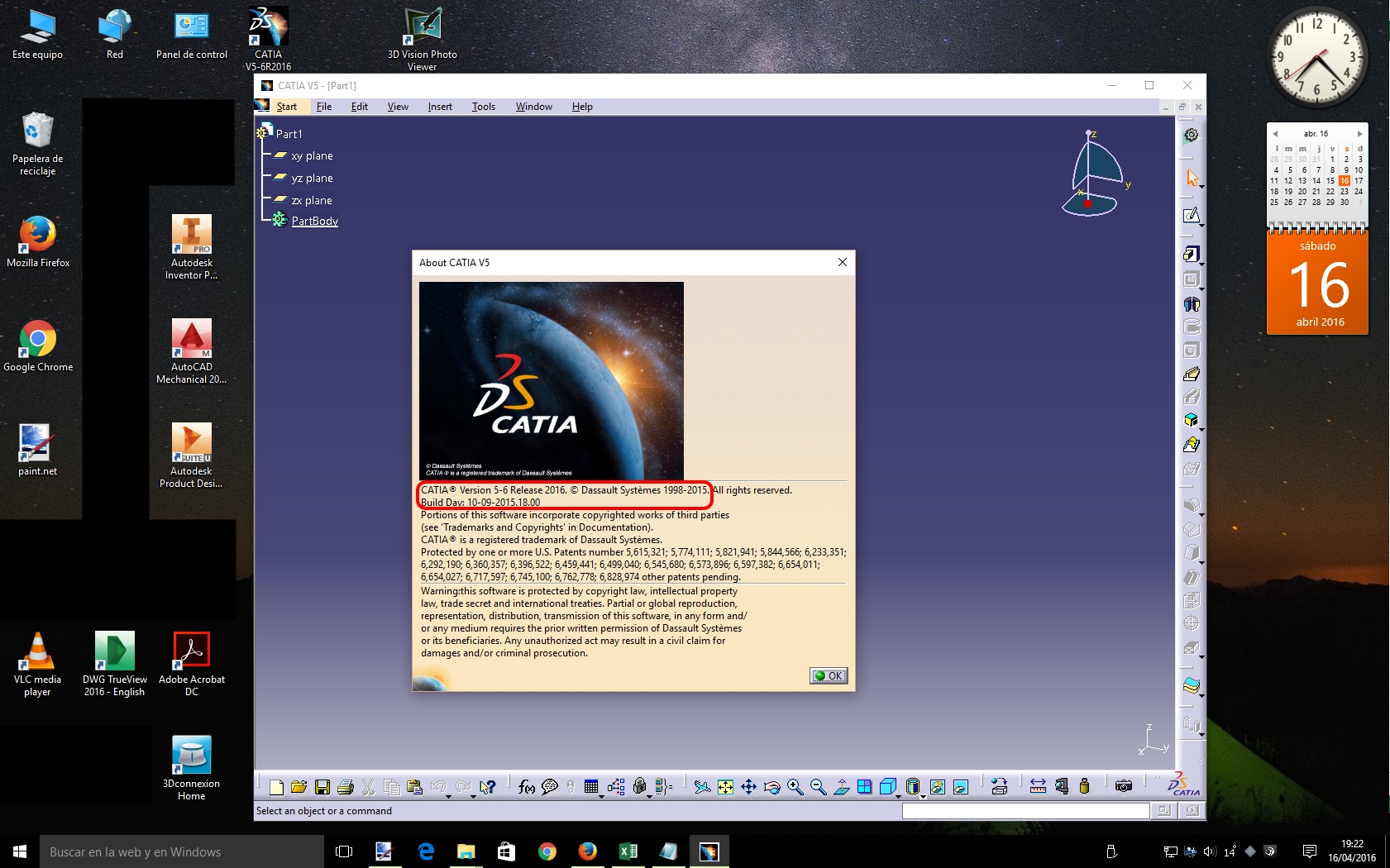Image resolution: width=1390 pixels, height=868 pixels.
Task: Open Redo history dropdown arrow
Action: [x=473, y=797]
